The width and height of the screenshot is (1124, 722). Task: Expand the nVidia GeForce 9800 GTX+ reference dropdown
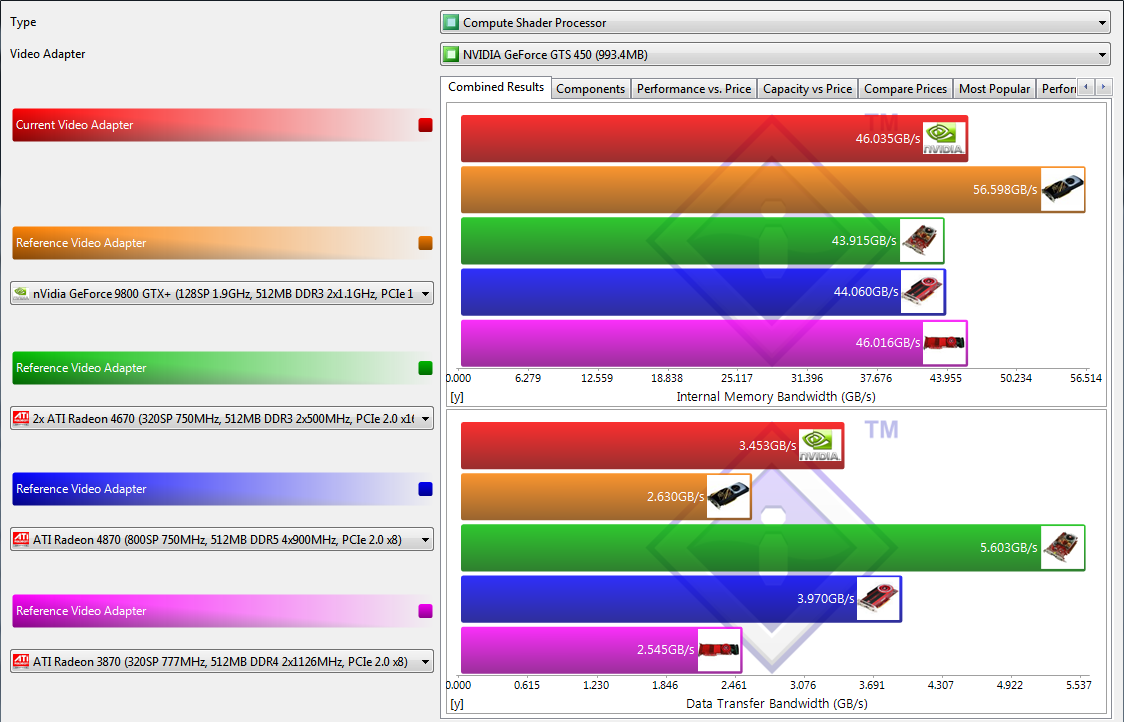click(222, 293)
